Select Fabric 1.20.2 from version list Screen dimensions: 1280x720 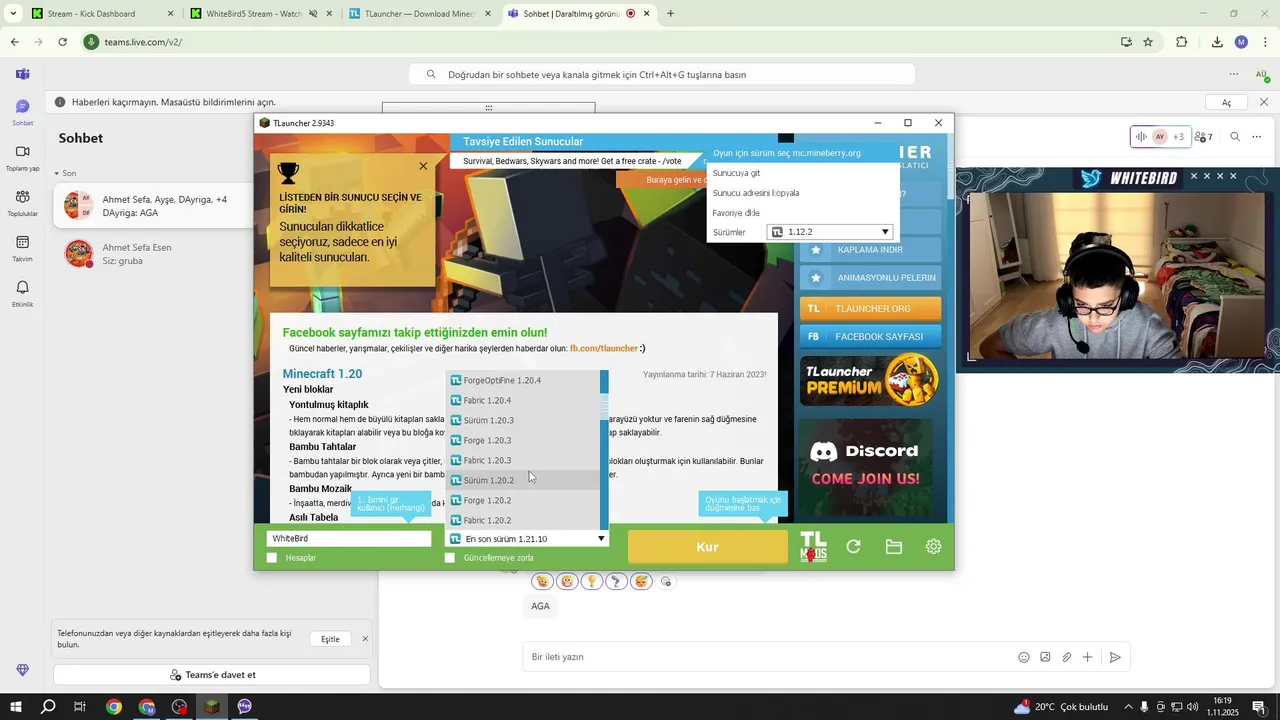tap(523, 520)
